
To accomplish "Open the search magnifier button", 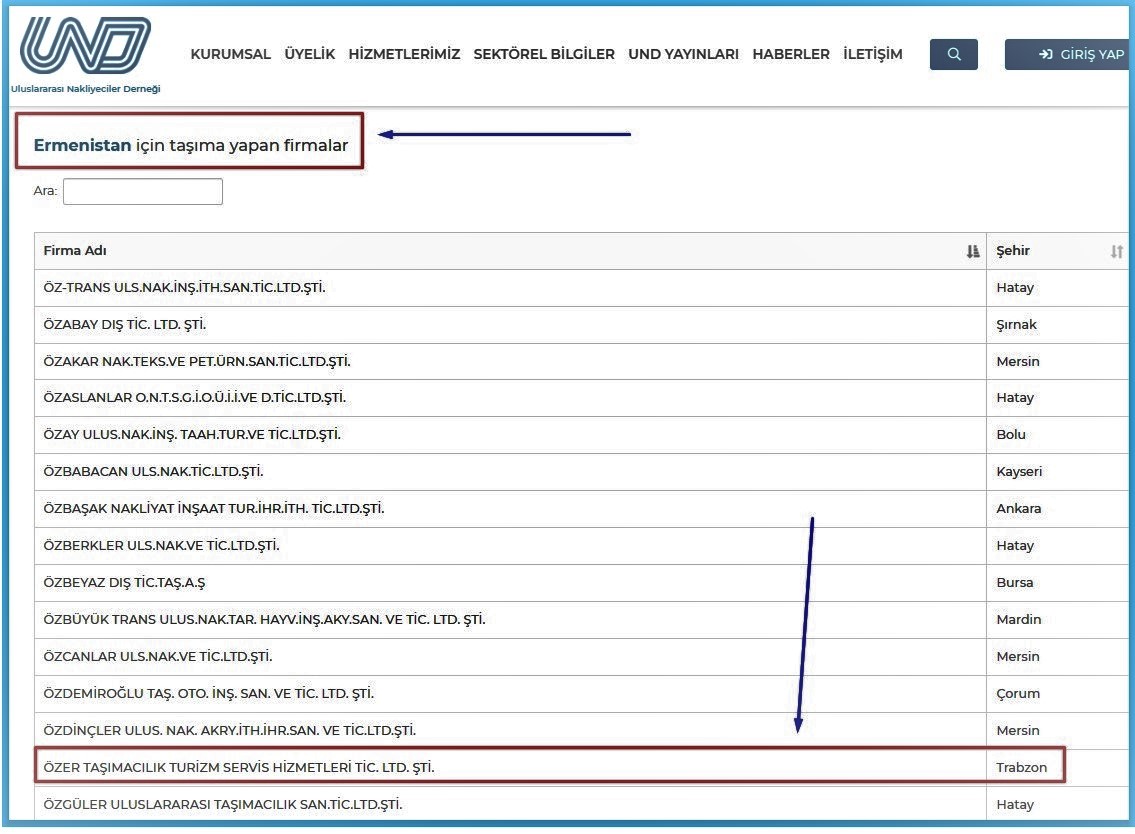I will pos(953,54).
